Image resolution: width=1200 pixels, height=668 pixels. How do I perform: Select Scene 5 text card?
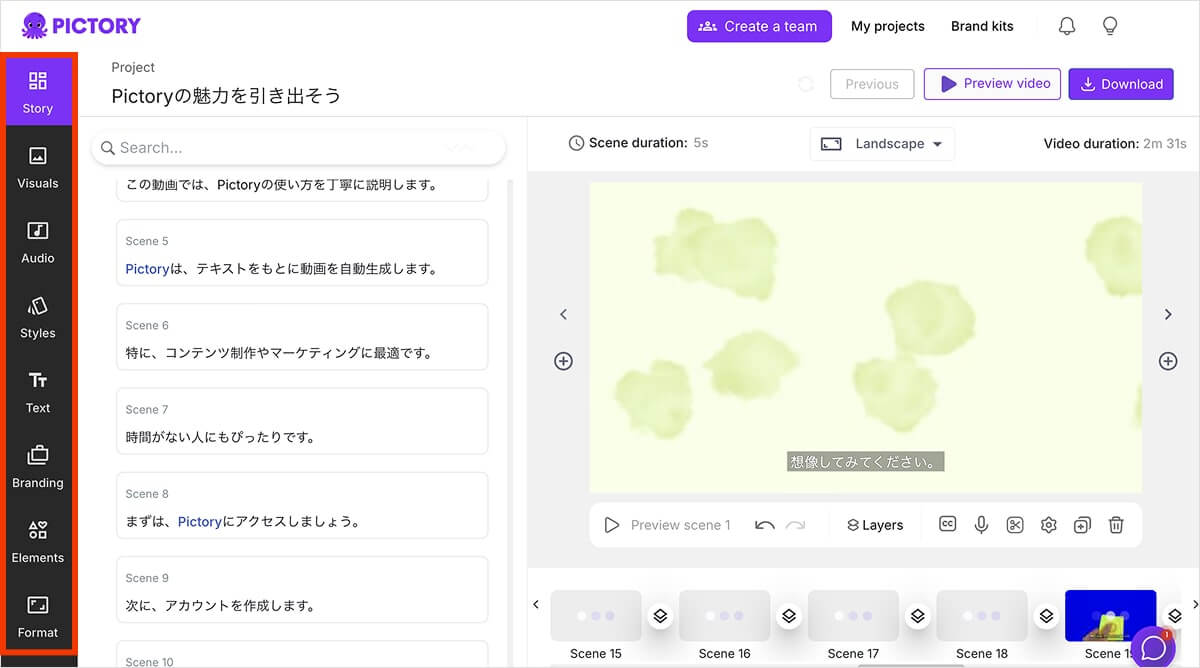pyautogui.click(x=302, y=253)
